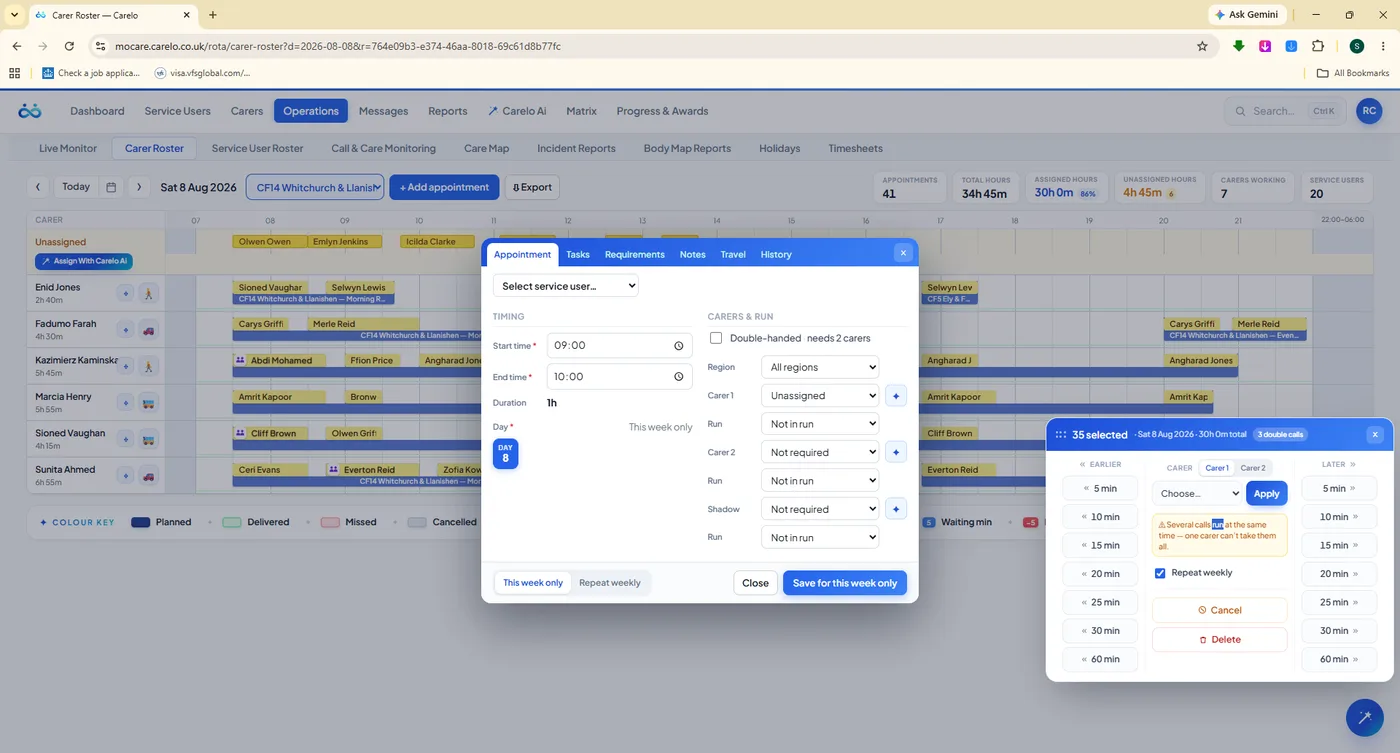
Task: Click the Search box in the header
Action: [1284, 111]
